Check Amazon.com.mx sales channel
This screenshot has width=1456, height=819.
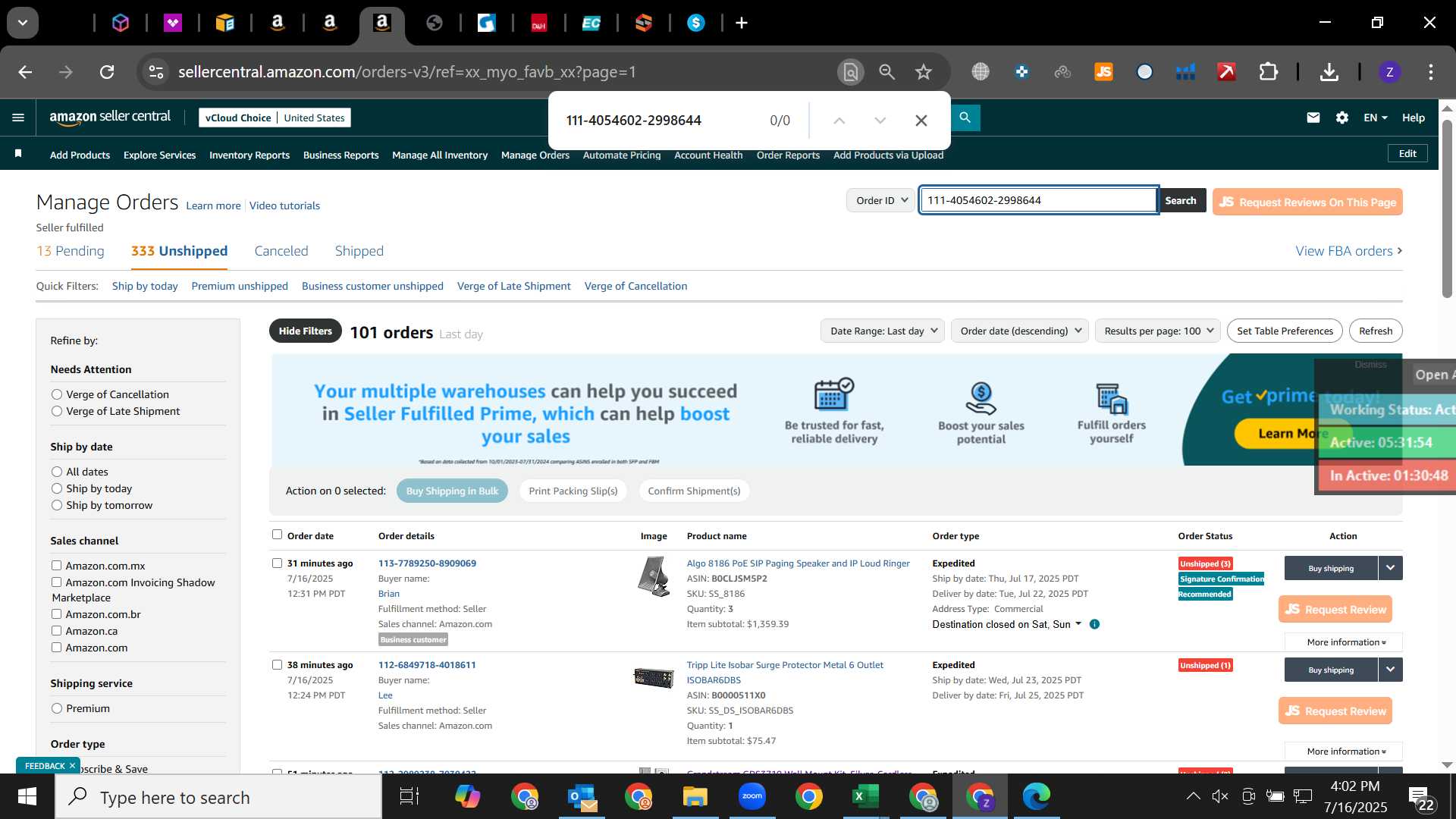coord(56,565)
